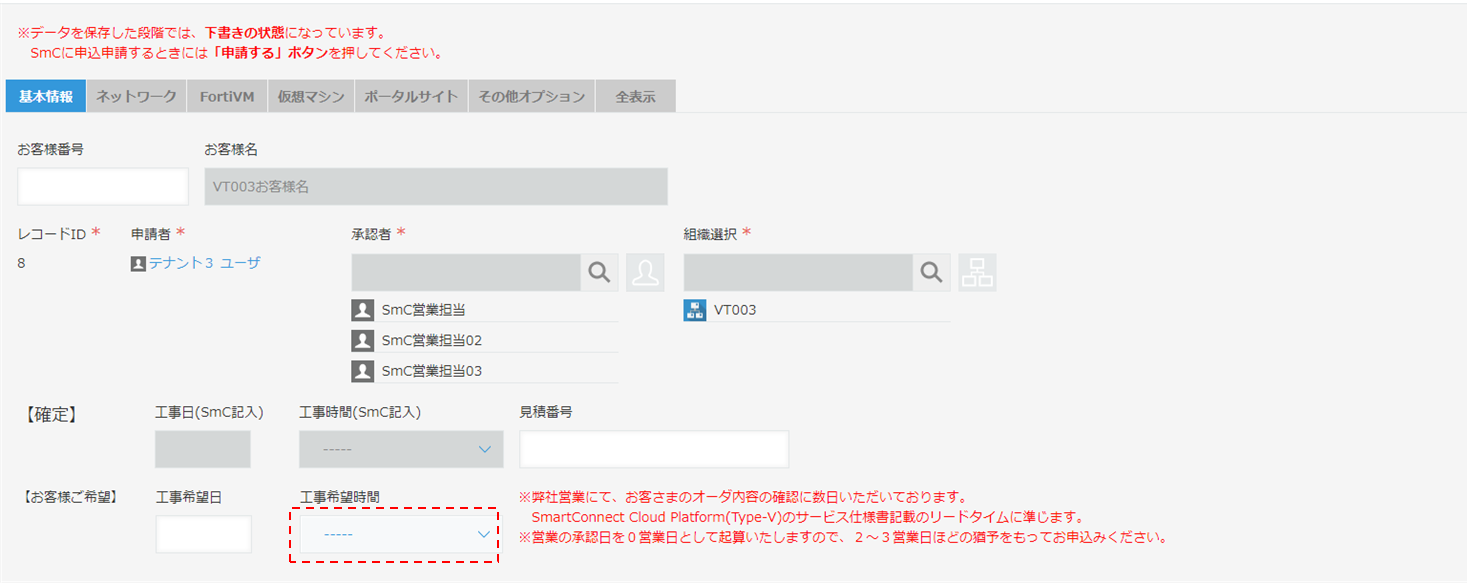Open the FortiVM tab
Viewport: 1467px width, 583px height.
coord(227,96)
